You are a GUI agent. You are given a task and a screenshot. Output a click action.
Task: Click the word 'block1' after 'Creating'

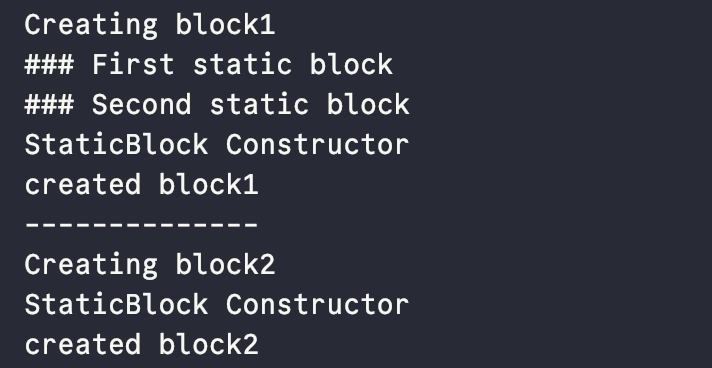pyautogui.click(x=226, y=25)
